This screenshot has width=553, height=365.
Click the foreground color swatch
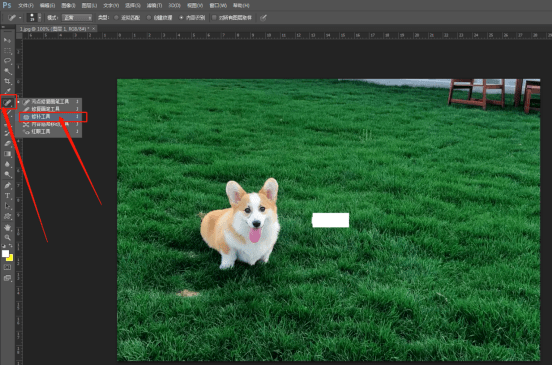point(5,254)
